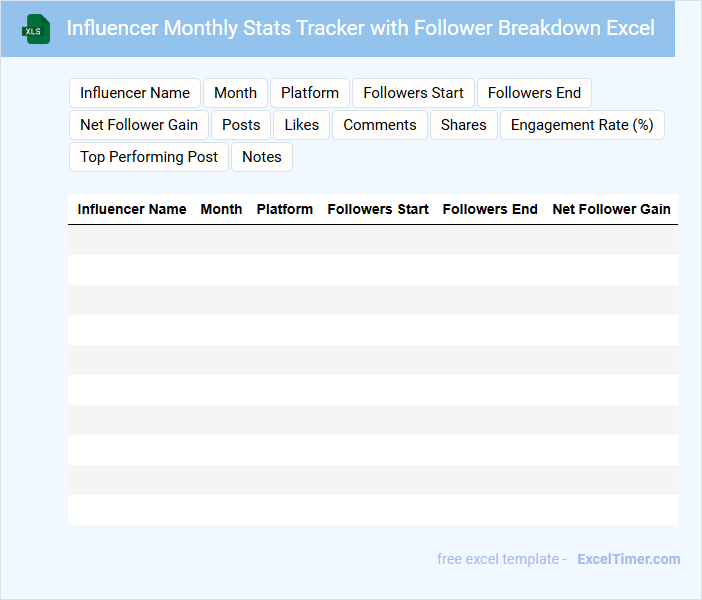This screenshot has height=600, width=702.
Task: Select the Platform tag
Action: [310, 93]
